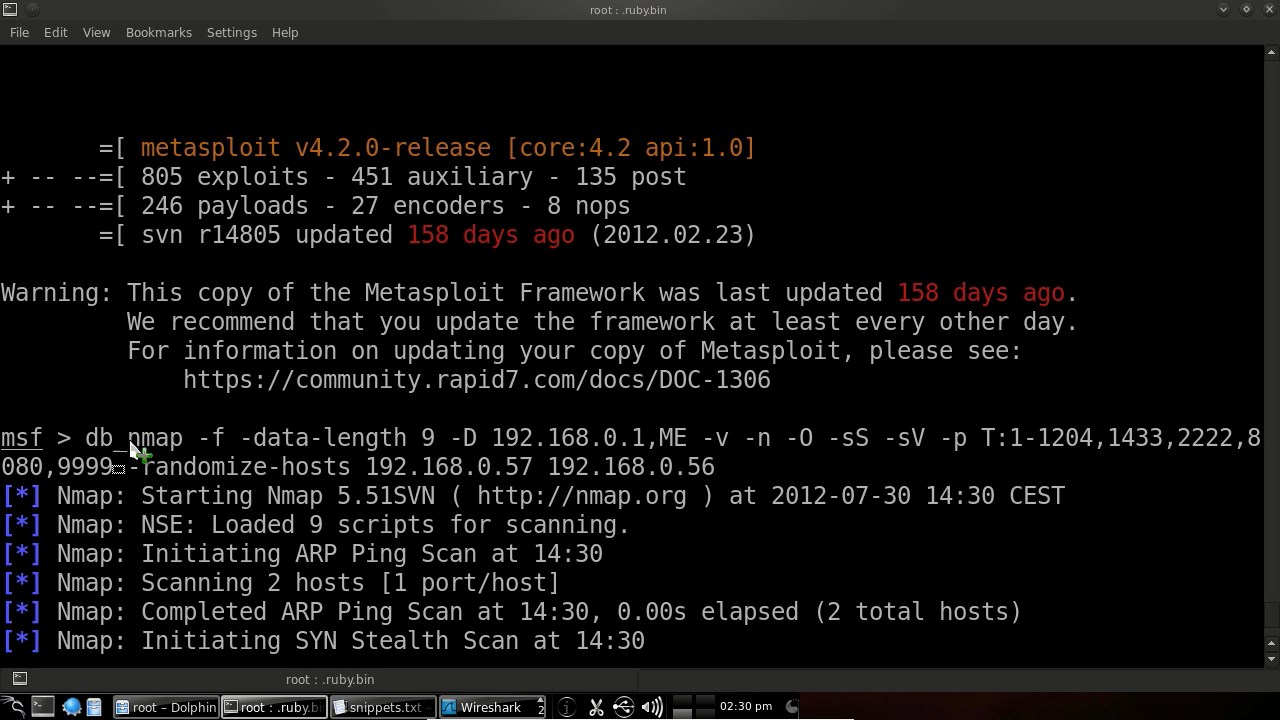The width and height of the screenshot is (1280, 720).
Task: Click the 02:30 pm panel clock
Action: point(746,707)
